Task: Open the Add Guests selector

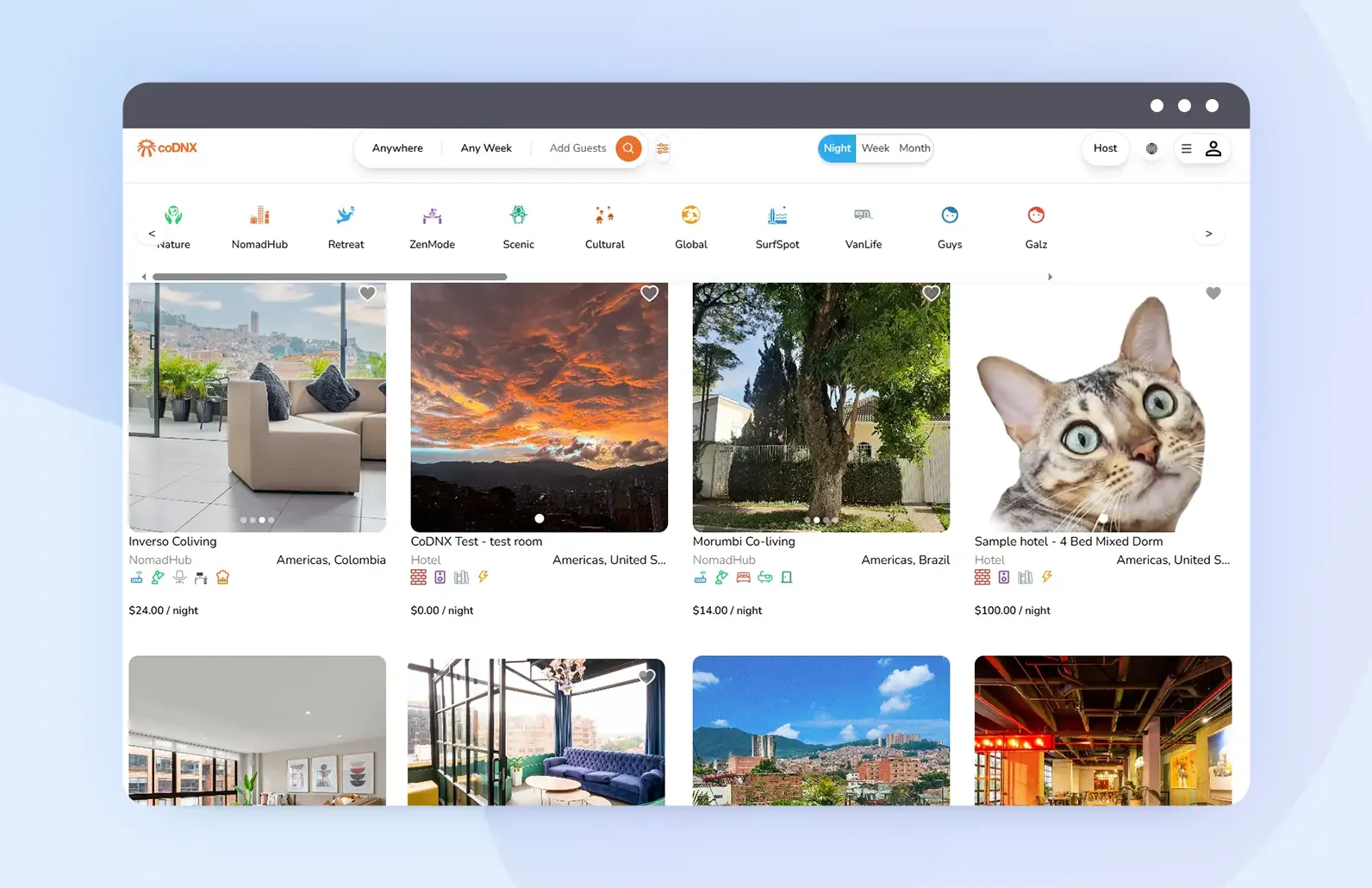Action: click(577, 148)
